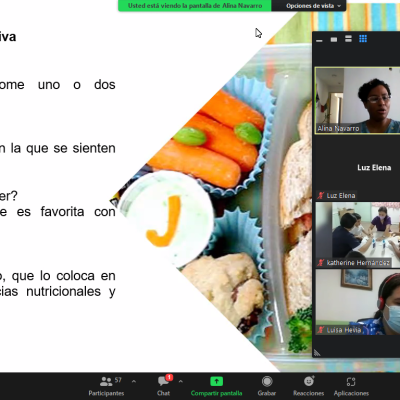Switch video panel to single-speaker thumbnail view
Image resolution: width=400 pixels, height=400 pixels.
(334, 39)
